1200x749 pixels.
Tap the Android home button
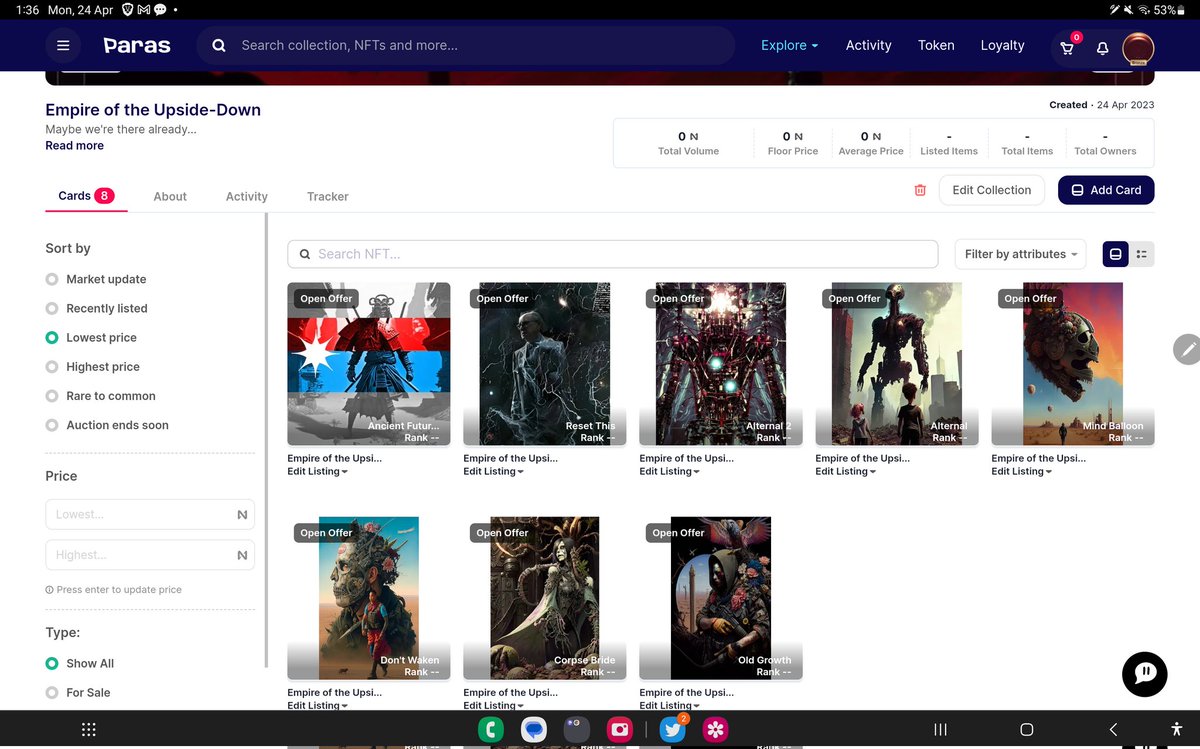(1026, 730)
